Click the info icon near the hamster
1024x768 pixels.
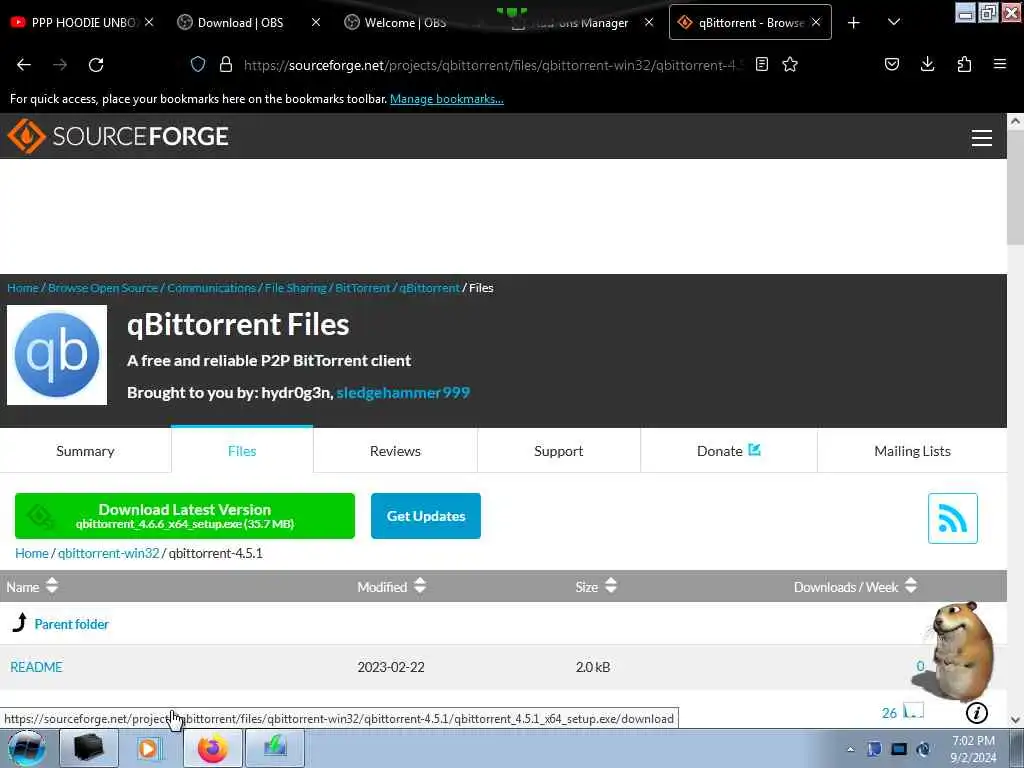tap(977, 712)
